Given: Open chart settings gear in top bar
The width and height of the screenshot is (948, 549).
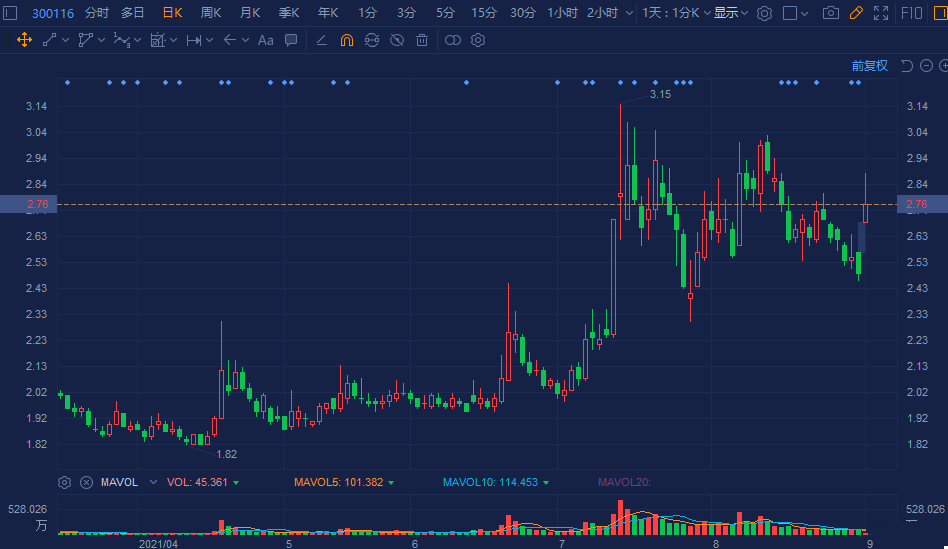Looking at the screenshot, I should pos(764,13).
